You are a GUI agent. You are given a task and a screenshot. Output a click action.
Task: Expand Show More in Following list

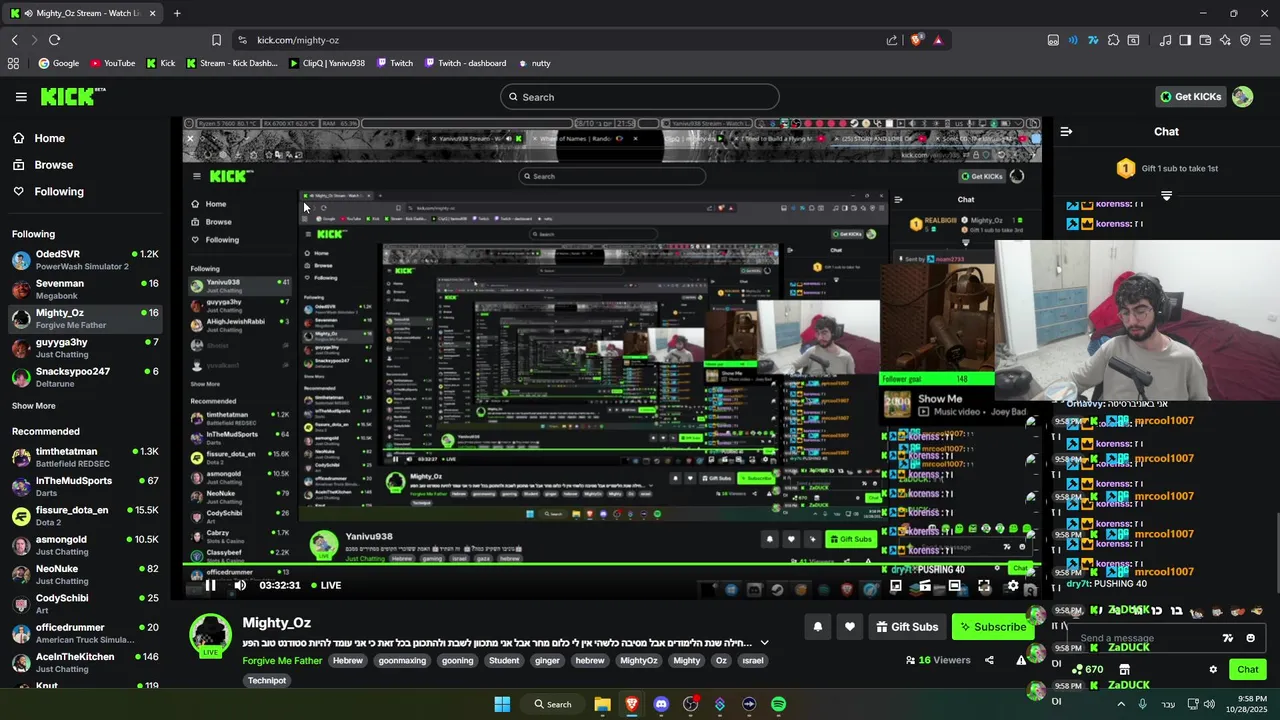[34, 406]
